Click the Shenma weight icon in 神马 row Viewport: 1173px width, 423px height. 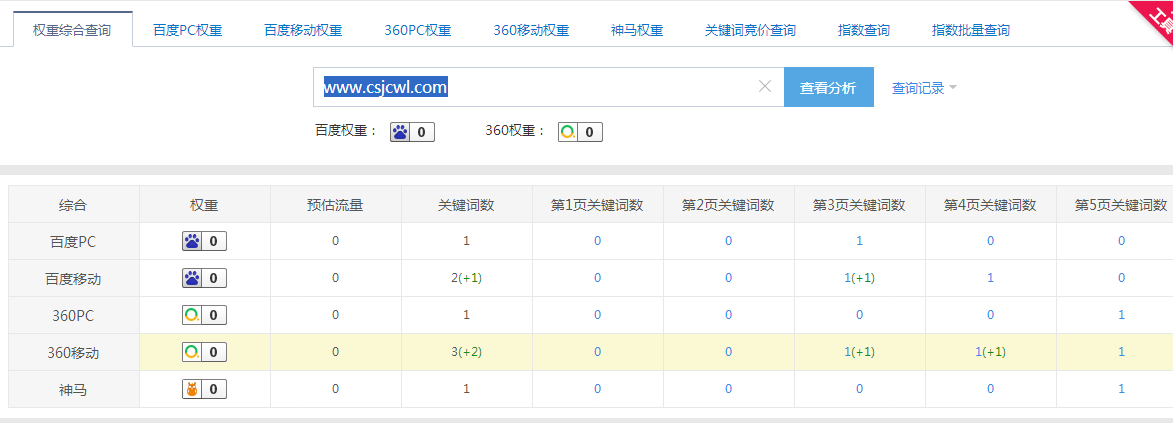pyautogui.click(x=192, y=389)
